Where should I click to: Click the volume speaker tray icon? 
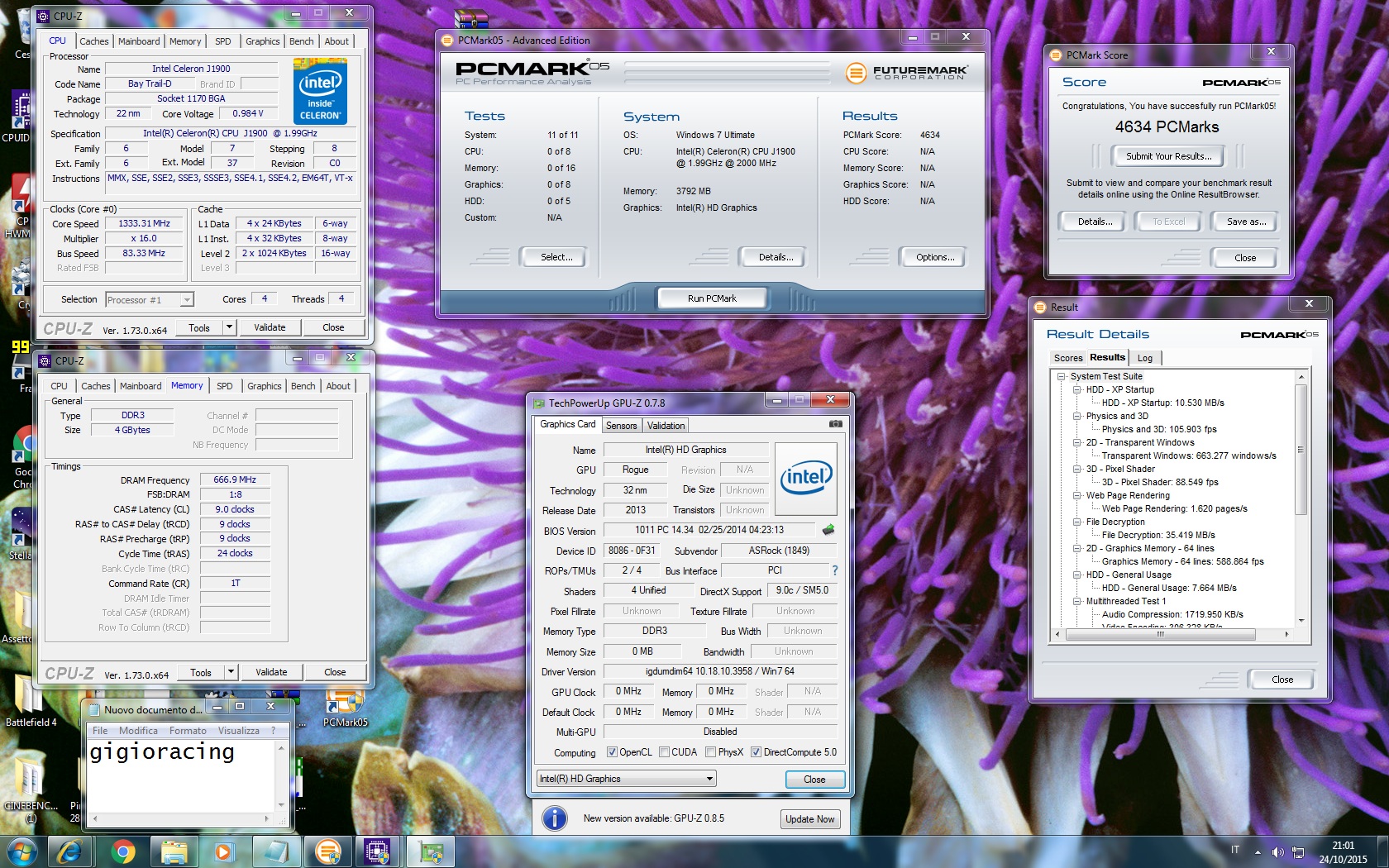click(1277, 852)
